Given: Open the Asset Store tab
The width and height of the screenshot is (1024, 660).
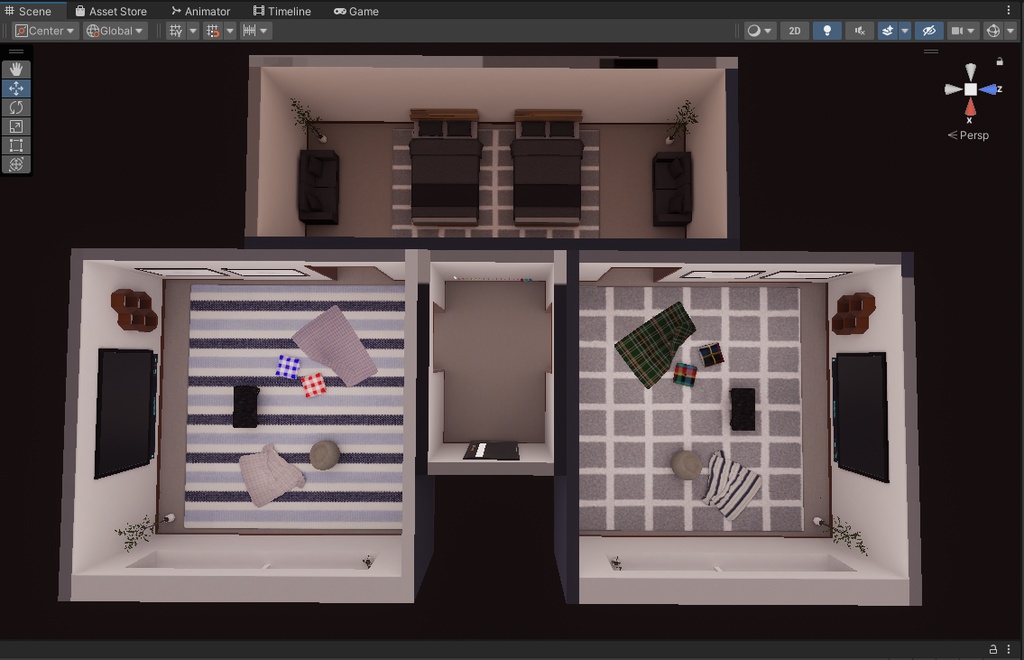Looking at the screenshot, I should [x=110, y=11].
